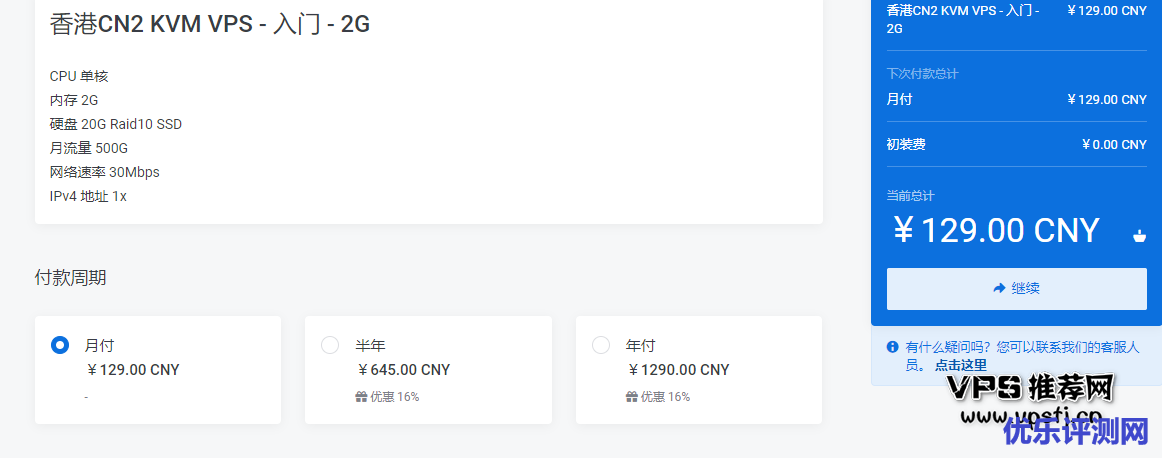Click the 香港CN2 KVM VPS product title
1162x458 pixels.
tap(210, 24)
